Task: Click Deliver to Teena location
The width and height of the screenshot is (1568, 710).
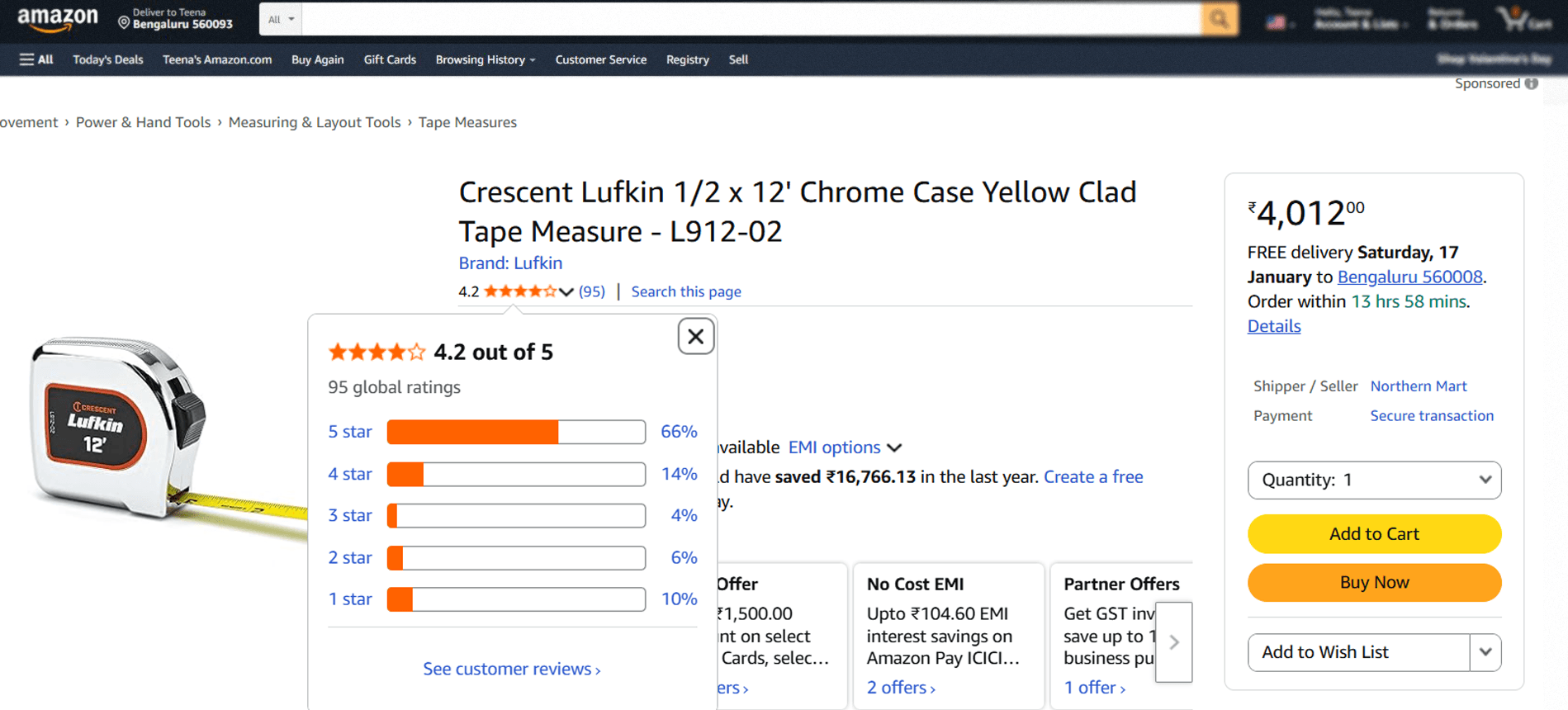Action: pos(175,19)
